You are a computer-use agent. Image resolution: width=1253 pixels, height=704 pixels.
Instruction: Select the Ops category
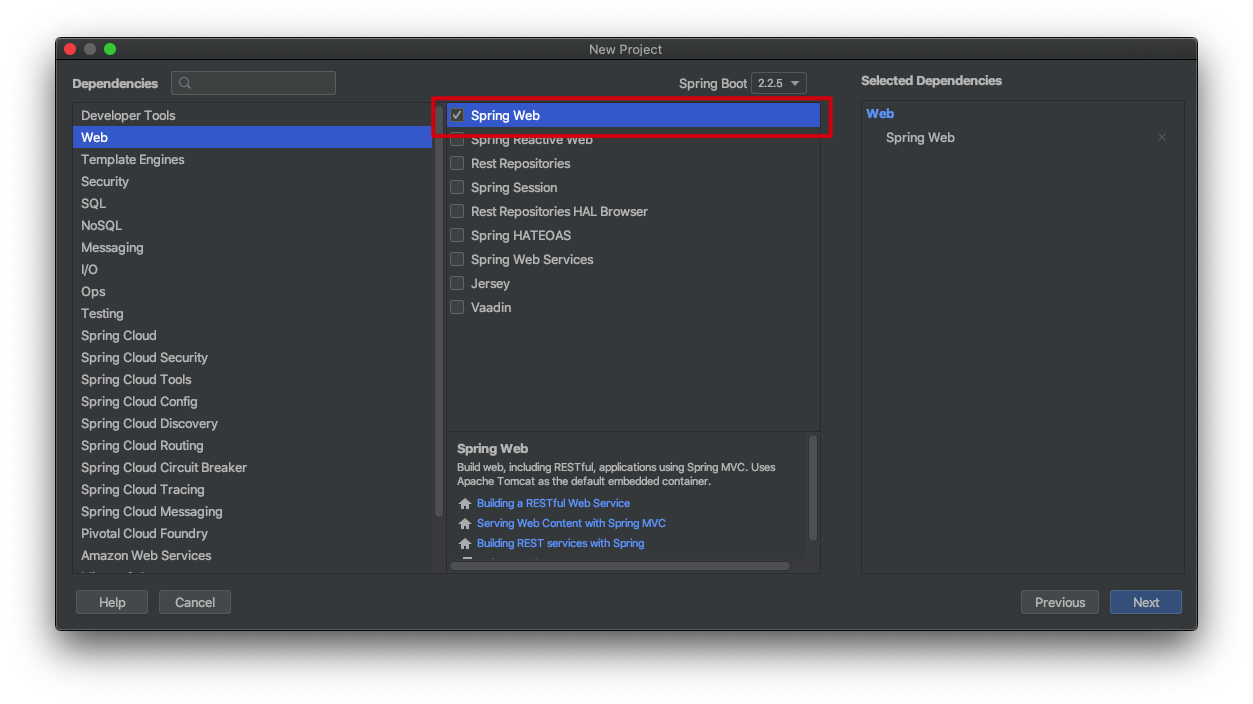click(253, 291)
